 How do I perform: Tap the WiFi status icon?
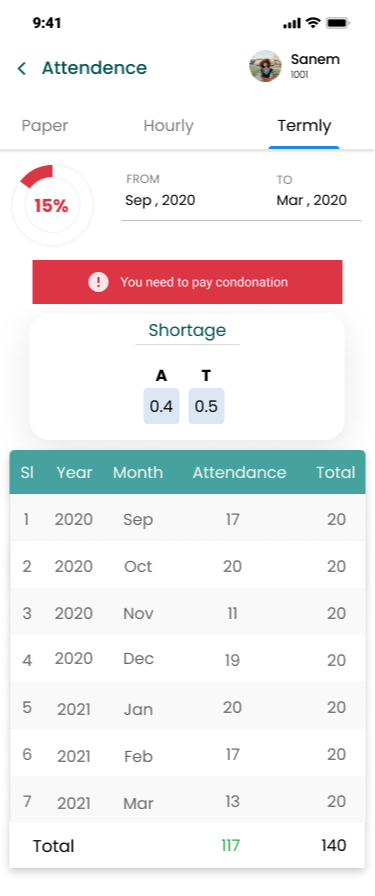313,23
